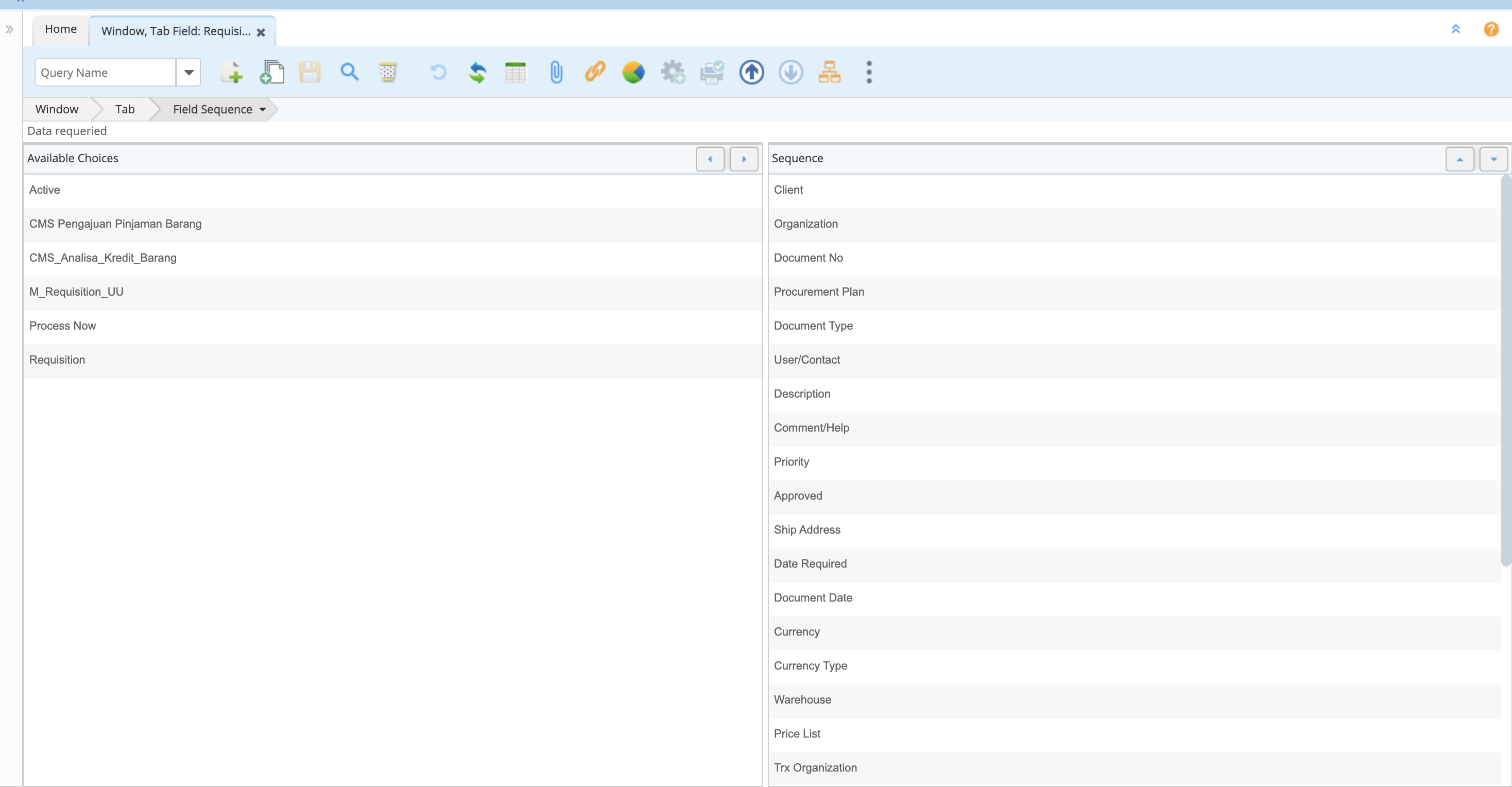This screenshot has height=787, width=1512.
Task: Select User/Contact in Sequence list
Action: (x=1135, y=361)
